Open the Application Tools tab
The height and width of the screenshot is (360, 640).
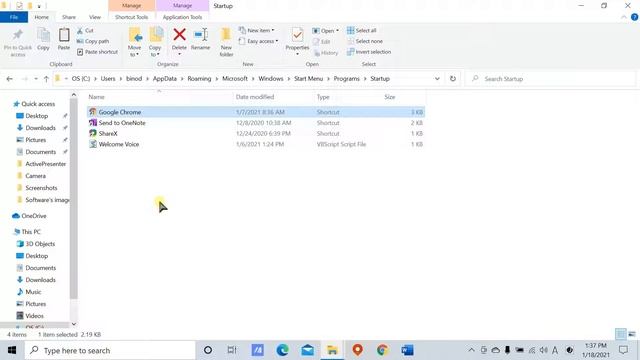[x=182, y=17]
